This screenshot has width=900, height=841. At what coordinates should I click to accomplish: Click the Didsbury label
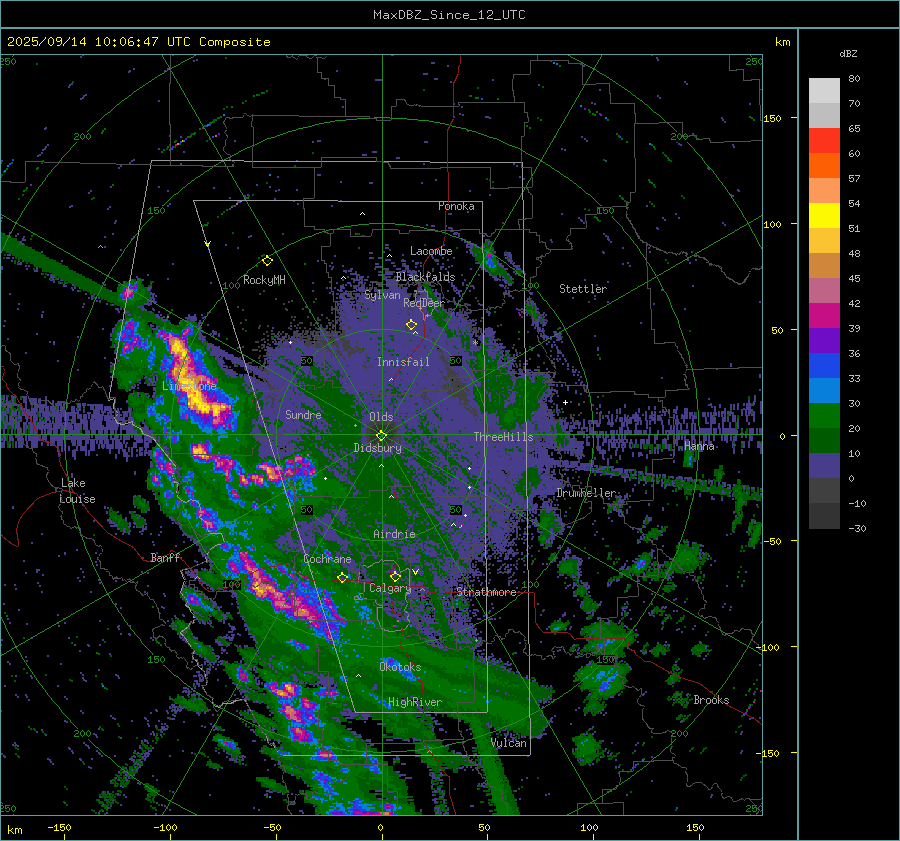pyautogui.click(x=378, y=448)
